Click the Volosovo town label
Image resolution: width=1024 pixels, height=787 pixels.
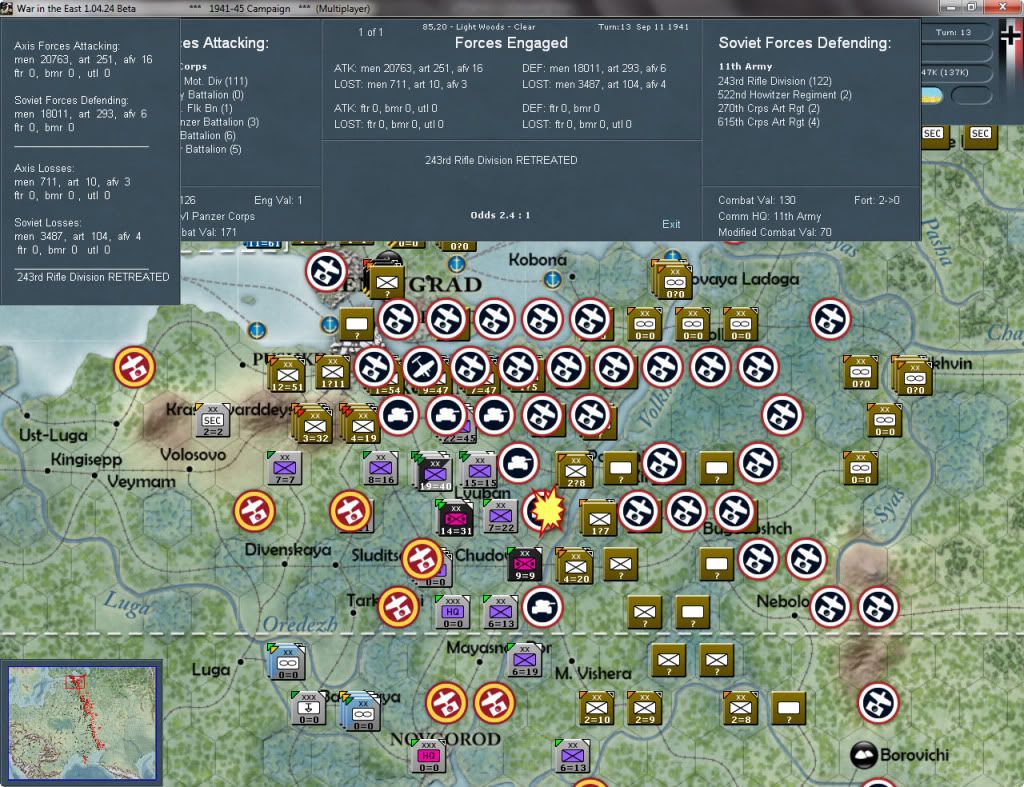click(x=193, y=455)
